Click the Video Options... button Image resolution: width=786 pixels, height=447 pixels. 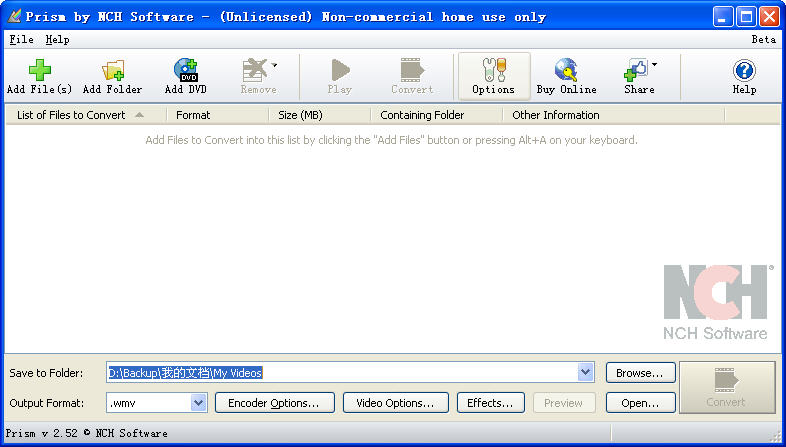tap(396, 403)
